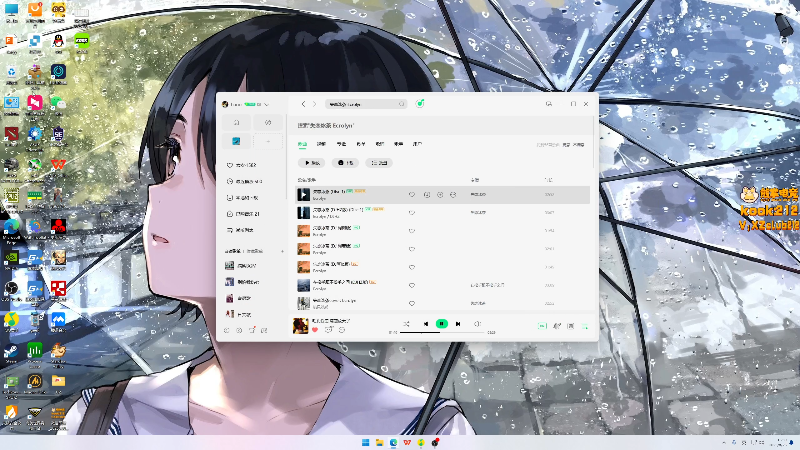
Task: Click the download icon in highlighted song row
Action: coord(427,195)
